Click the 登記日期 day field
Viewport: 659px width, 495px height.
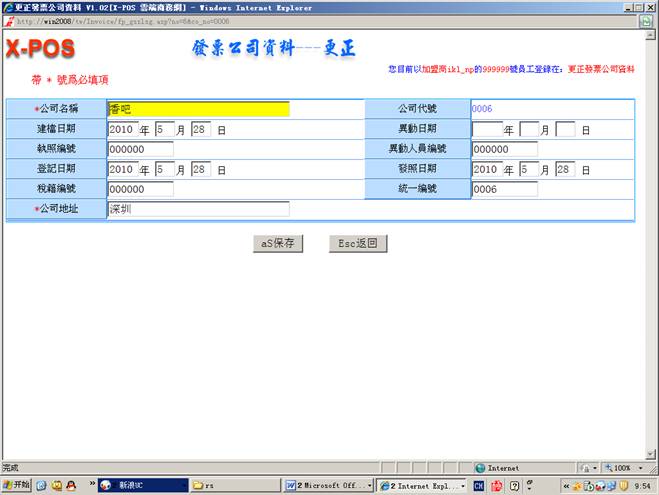[x=200, y=169]
